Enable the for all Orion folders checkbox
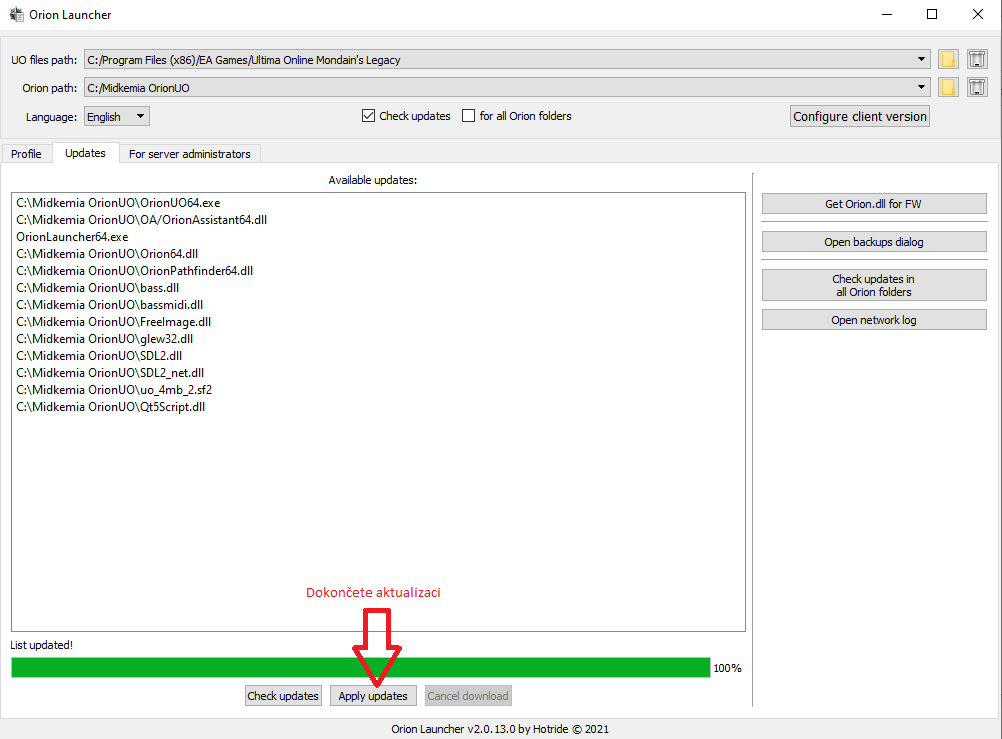This screenshot has height=739, width=1002. tap(468, 116)
